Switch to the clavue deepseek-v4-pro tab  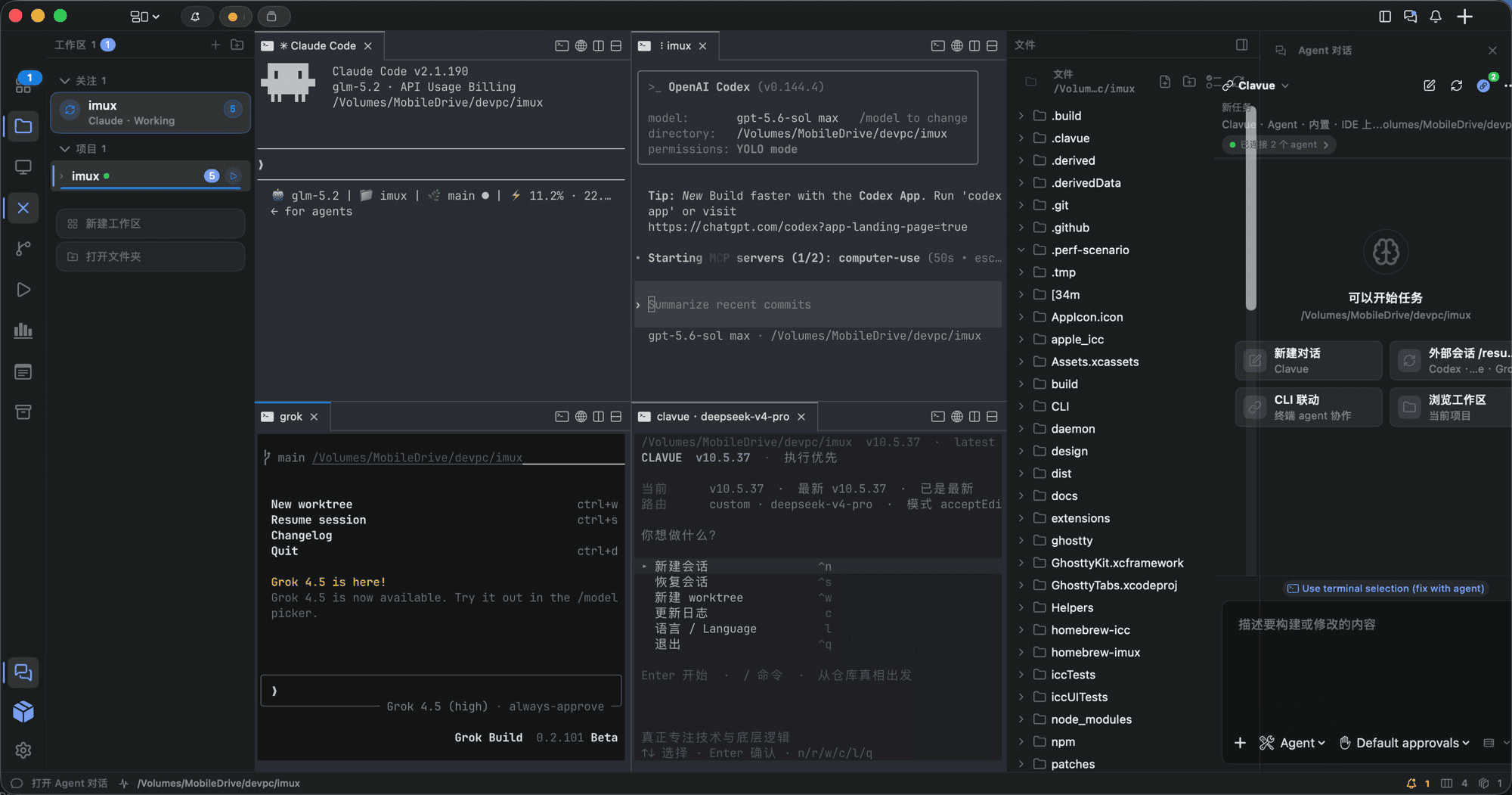click(723, 417)
